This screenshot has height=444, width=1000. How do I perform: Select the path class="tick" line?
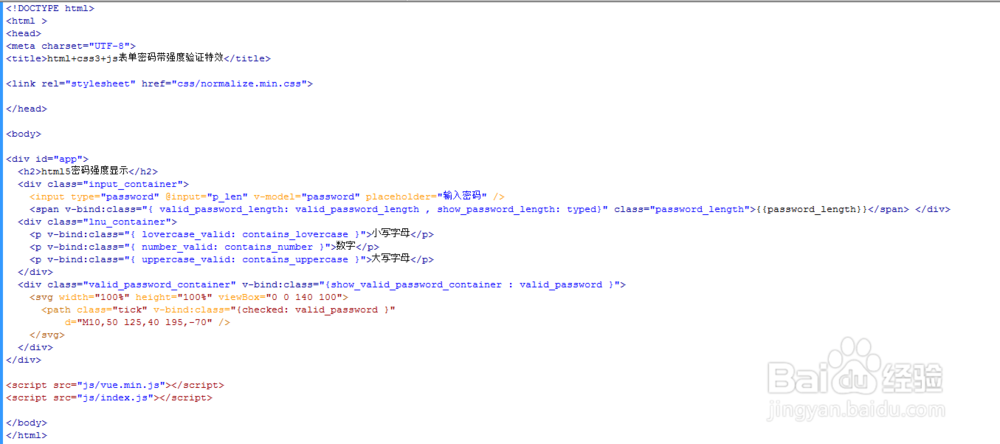(219, 310)
